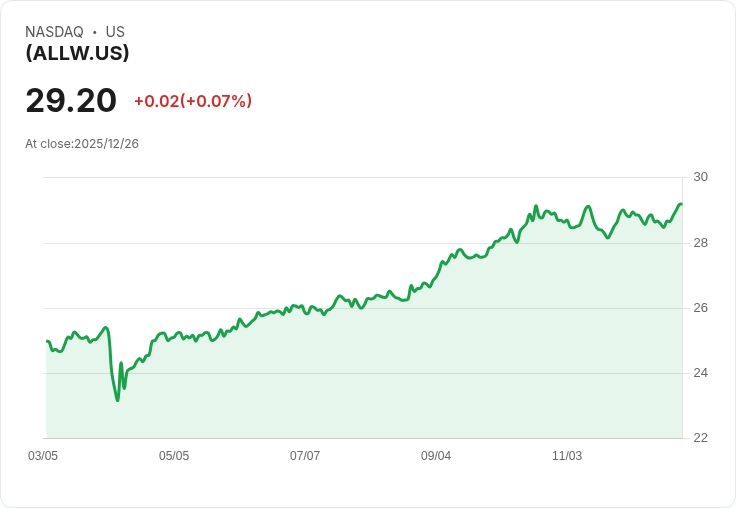Click the NASDAQ exchange label
The image size is (736, 508).
point(54,32)
